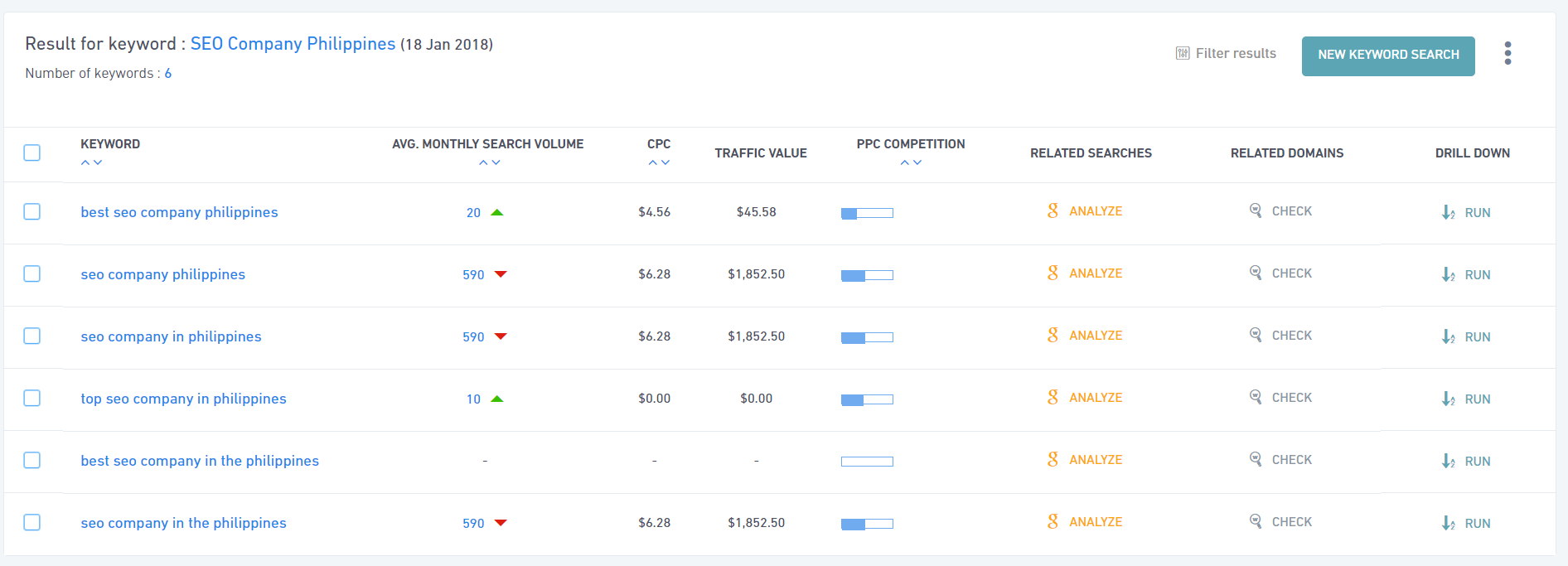Sort by CPC using its sort arrows
This screenshot has height=566, width=1568.
coord(659,162)
